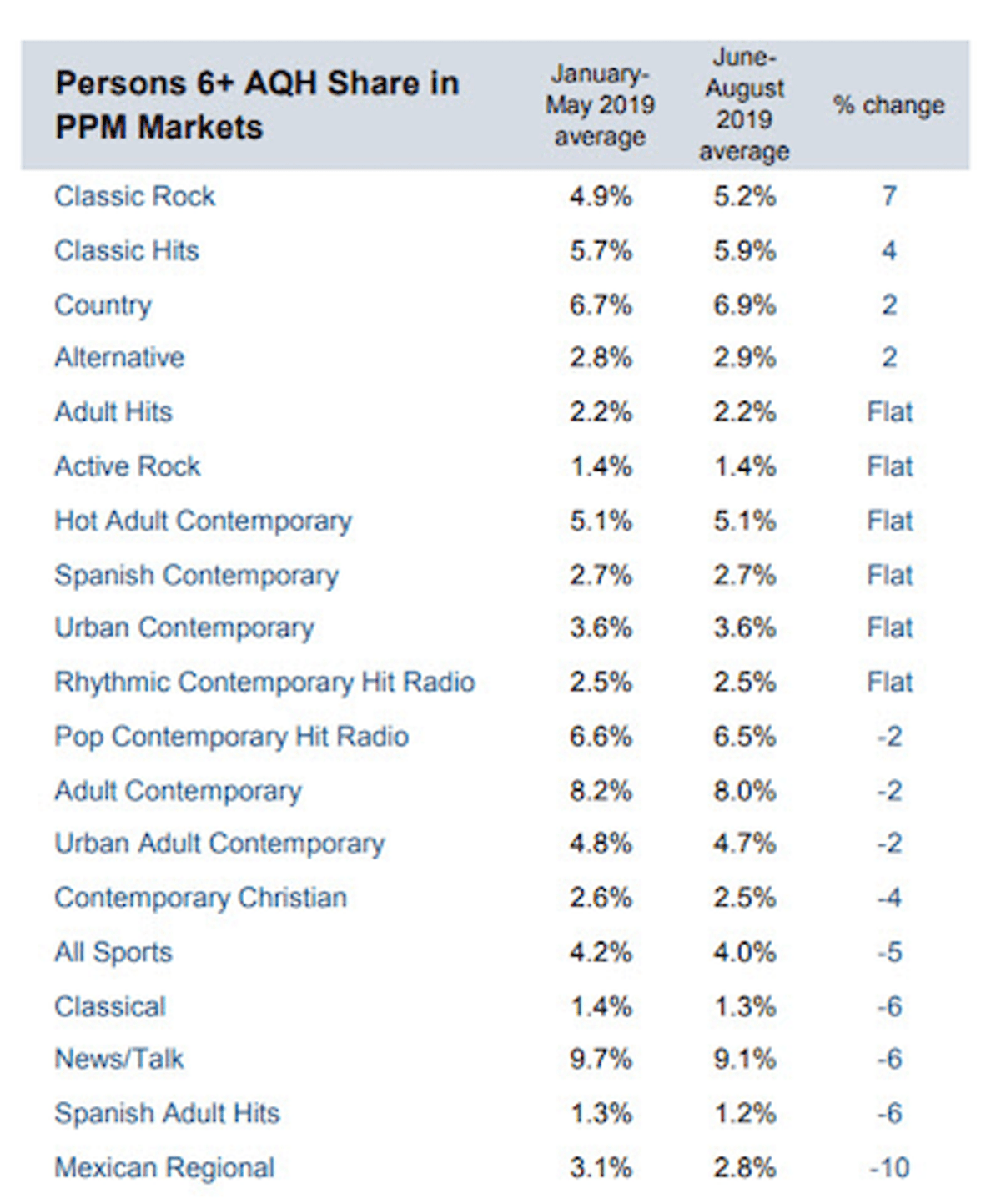Click the Country format label

pos(103,305)
